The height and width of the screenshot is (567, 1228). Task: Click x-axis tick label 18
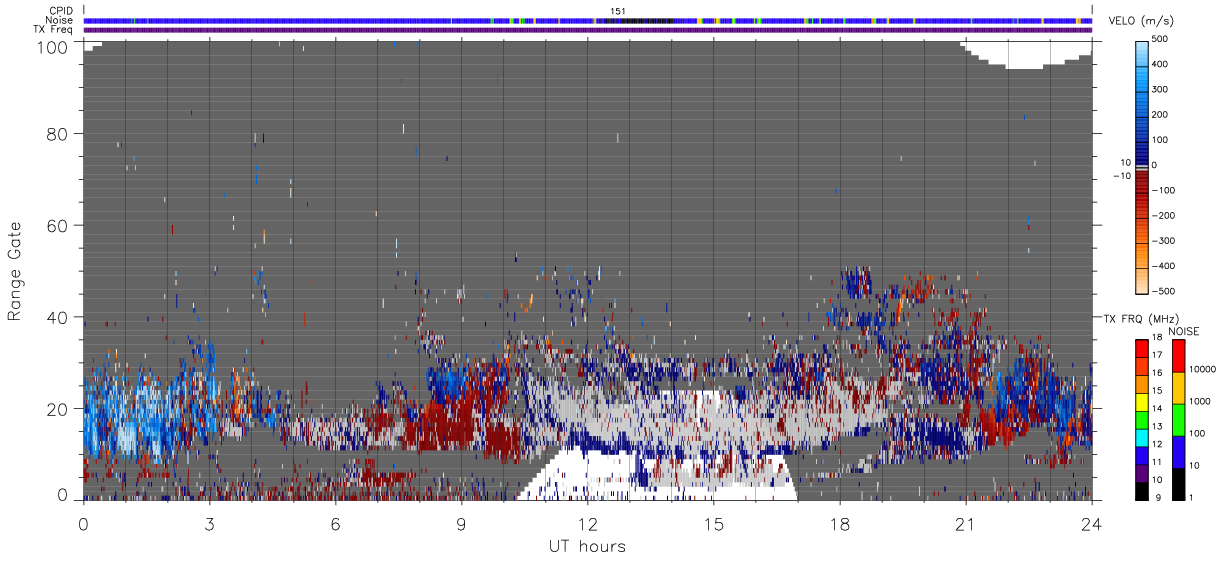(839, 525)
